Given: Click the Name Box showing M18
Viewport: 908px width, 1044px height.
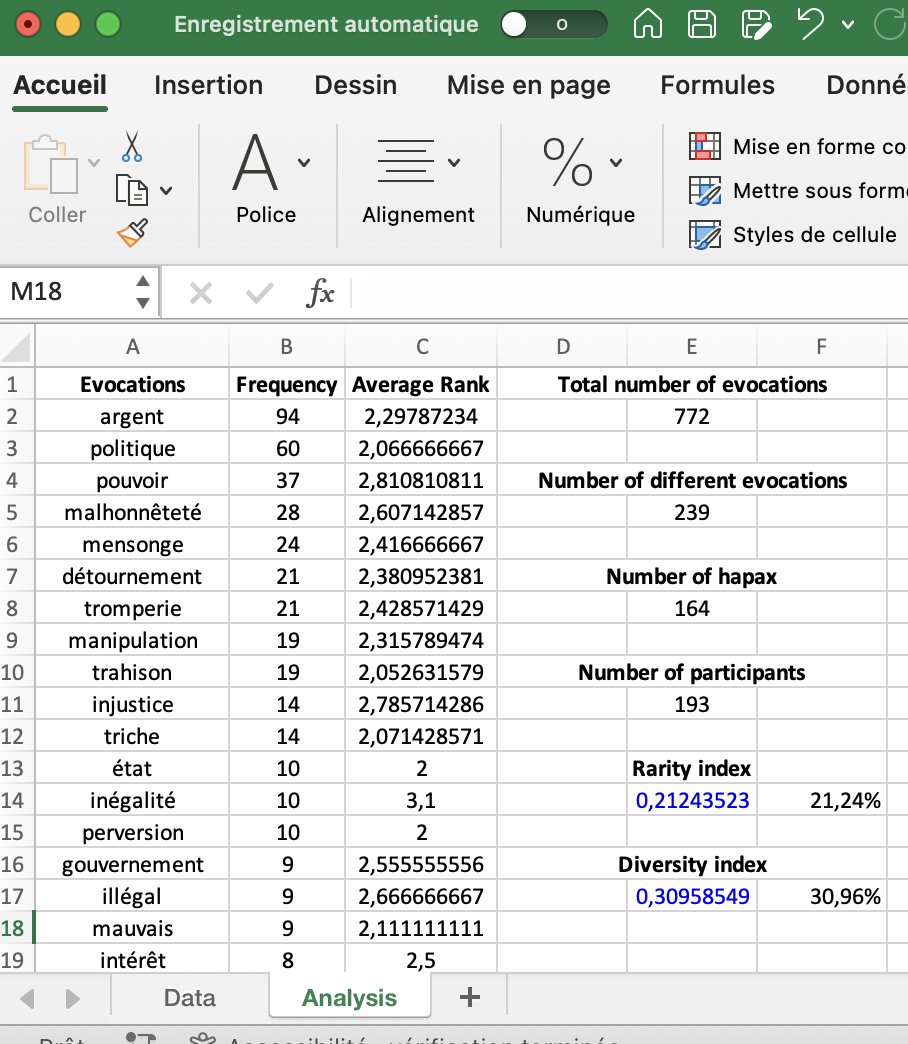Looking at the screenshot, I should (x=65, y=292).
